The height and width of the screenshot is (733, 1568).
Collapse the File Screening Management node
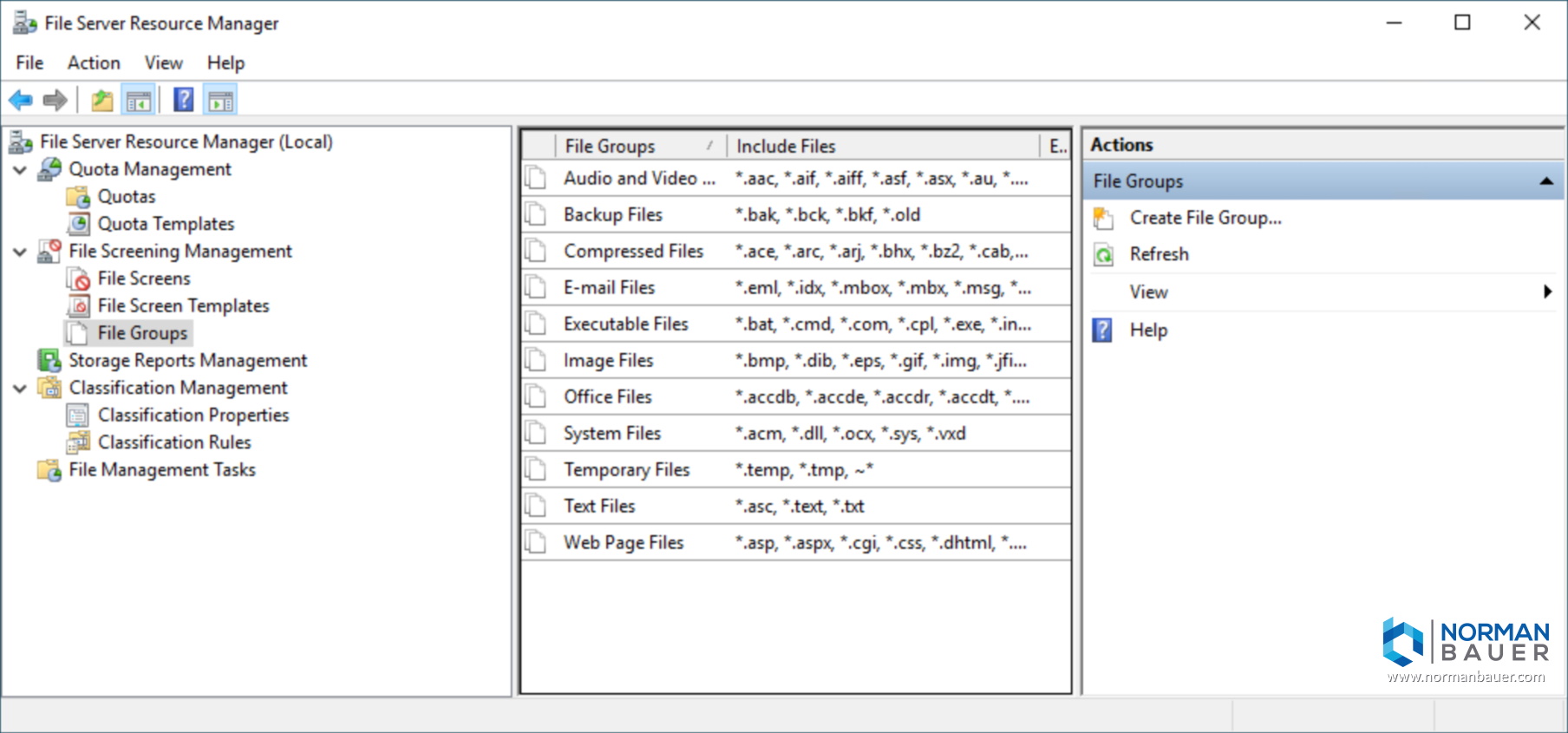pos(20,252)
